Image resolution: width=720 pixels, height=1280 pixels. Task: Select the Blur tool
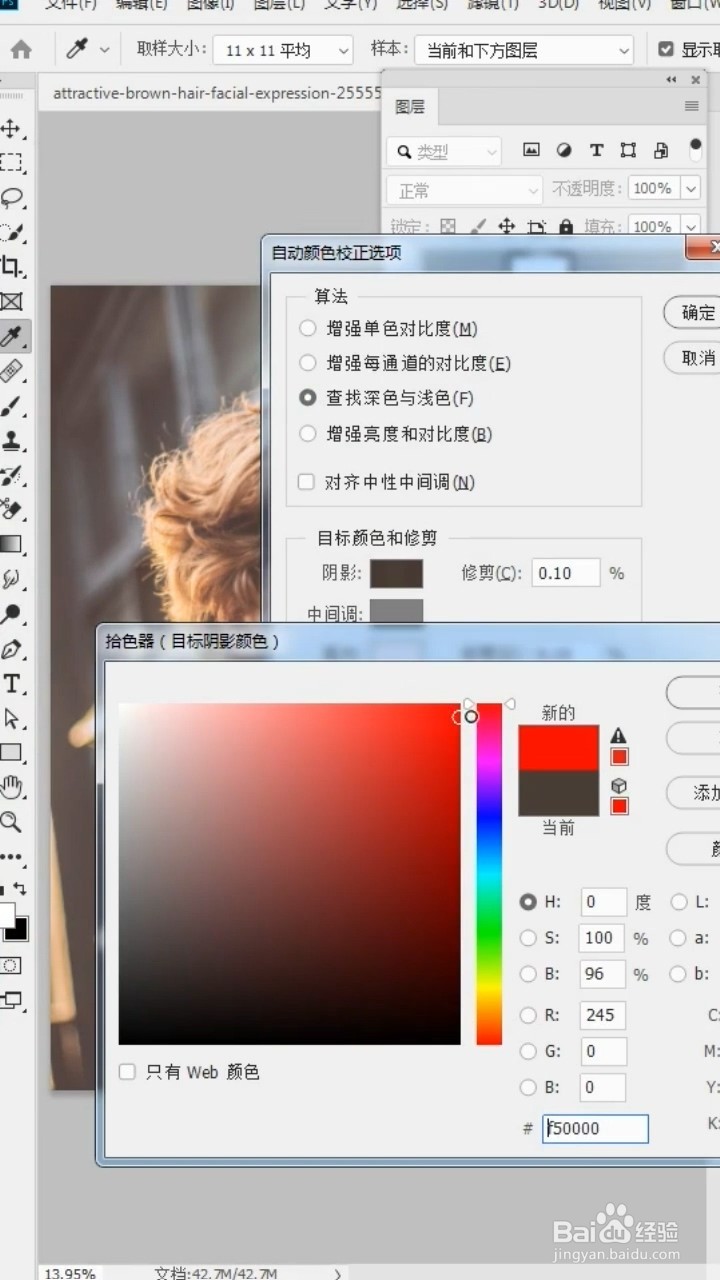click(12, 579)
